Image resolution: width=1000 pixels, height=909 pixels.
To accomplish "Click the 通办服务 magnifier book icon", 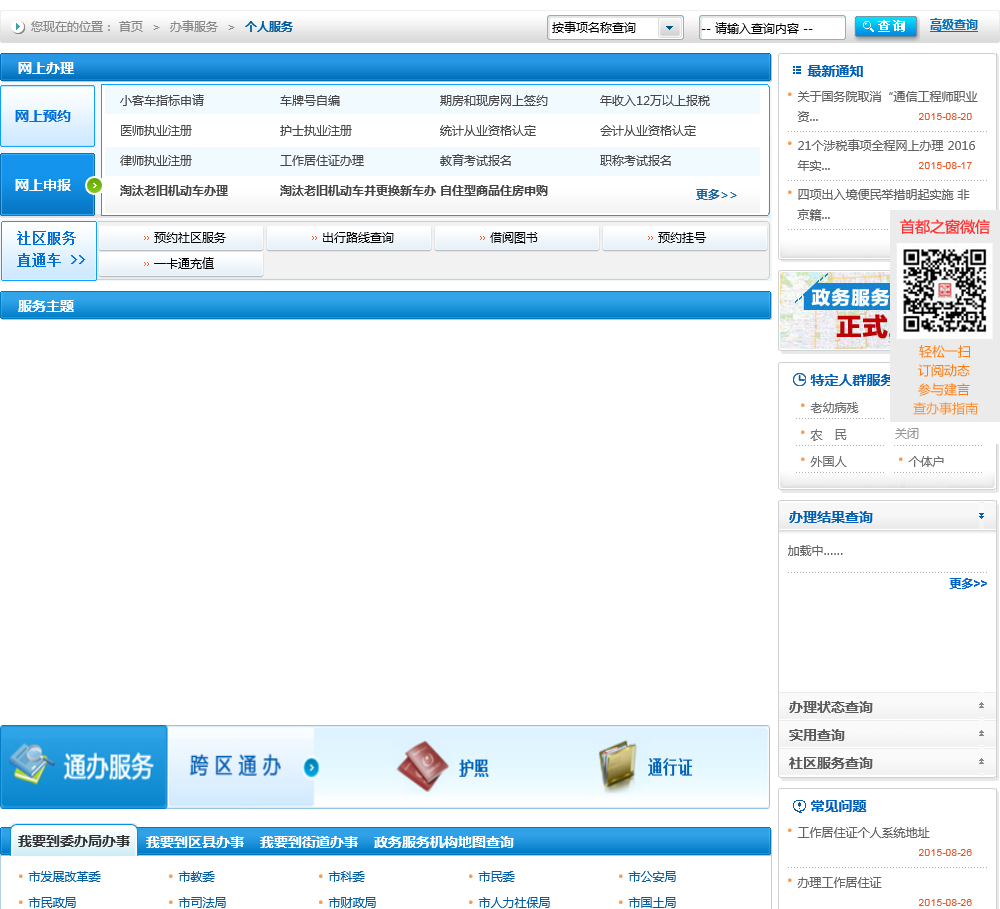I will (32, 764).
